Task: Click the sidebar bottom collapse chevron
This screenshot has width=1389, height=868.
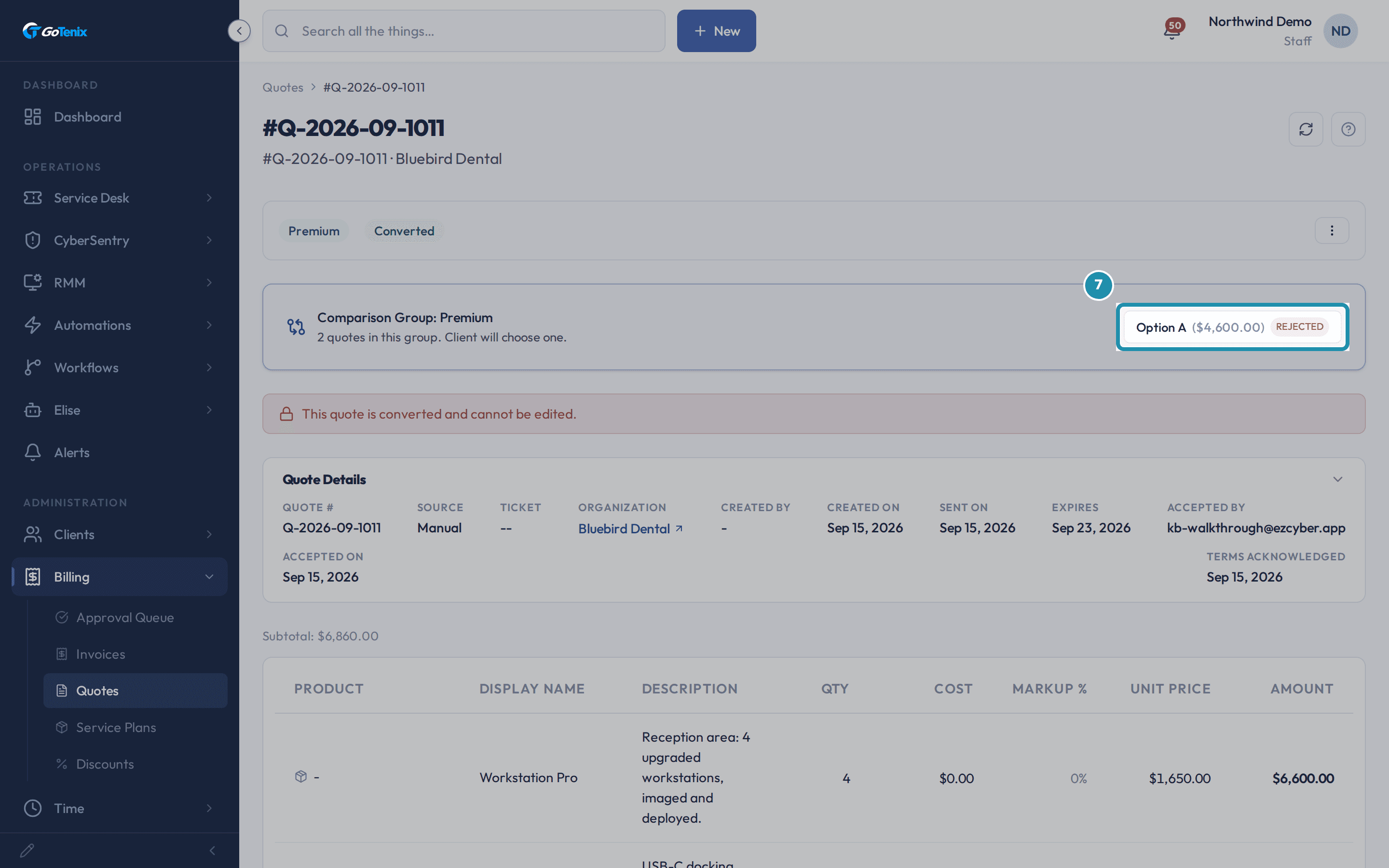Action: pyautogui.click(x=212, y=850)
